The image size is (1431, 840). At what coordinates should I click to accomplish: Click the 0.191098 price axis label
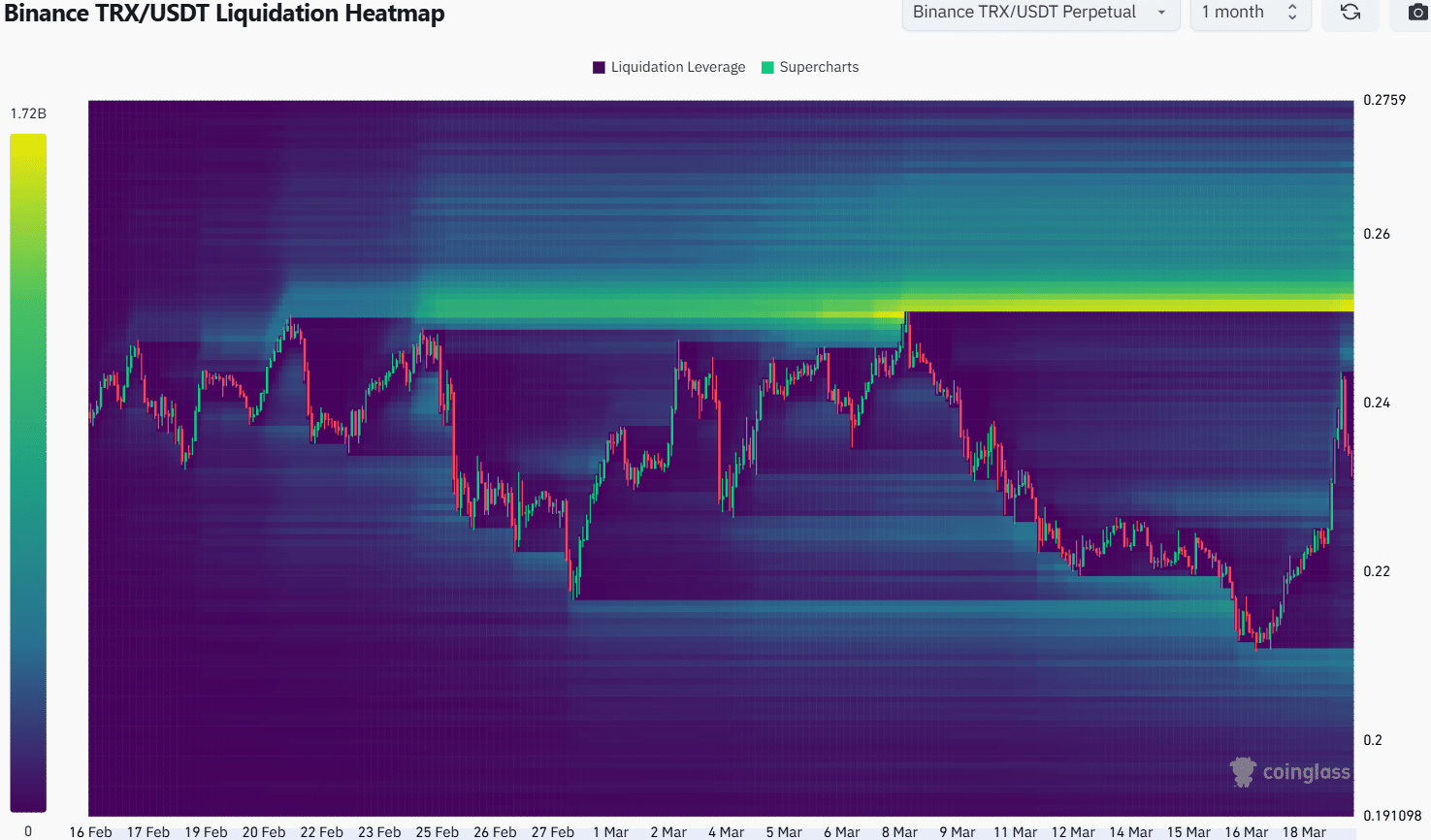pos(1392,816)
